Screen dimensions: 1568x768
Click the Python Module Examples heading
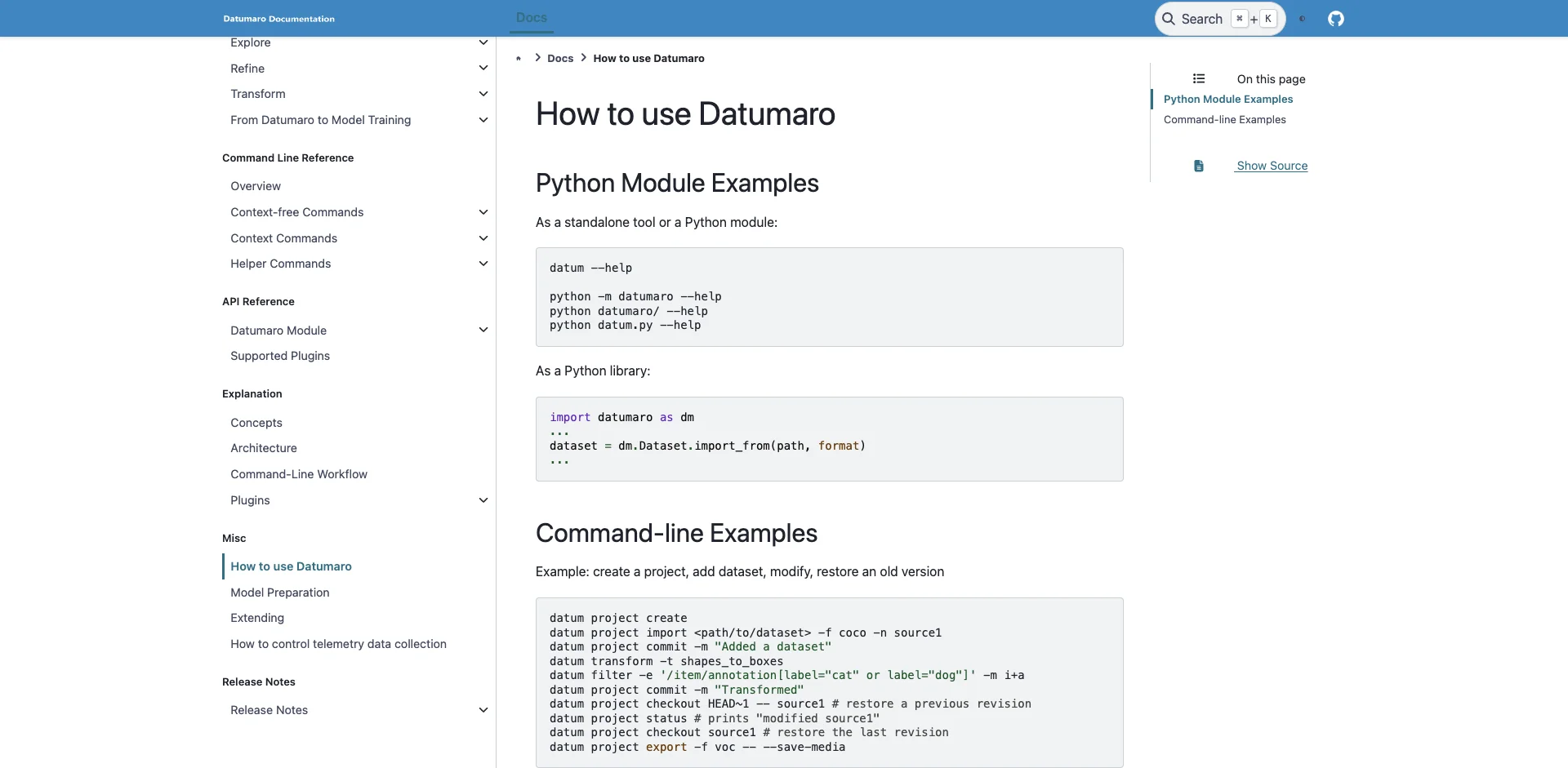click(677, 183)
